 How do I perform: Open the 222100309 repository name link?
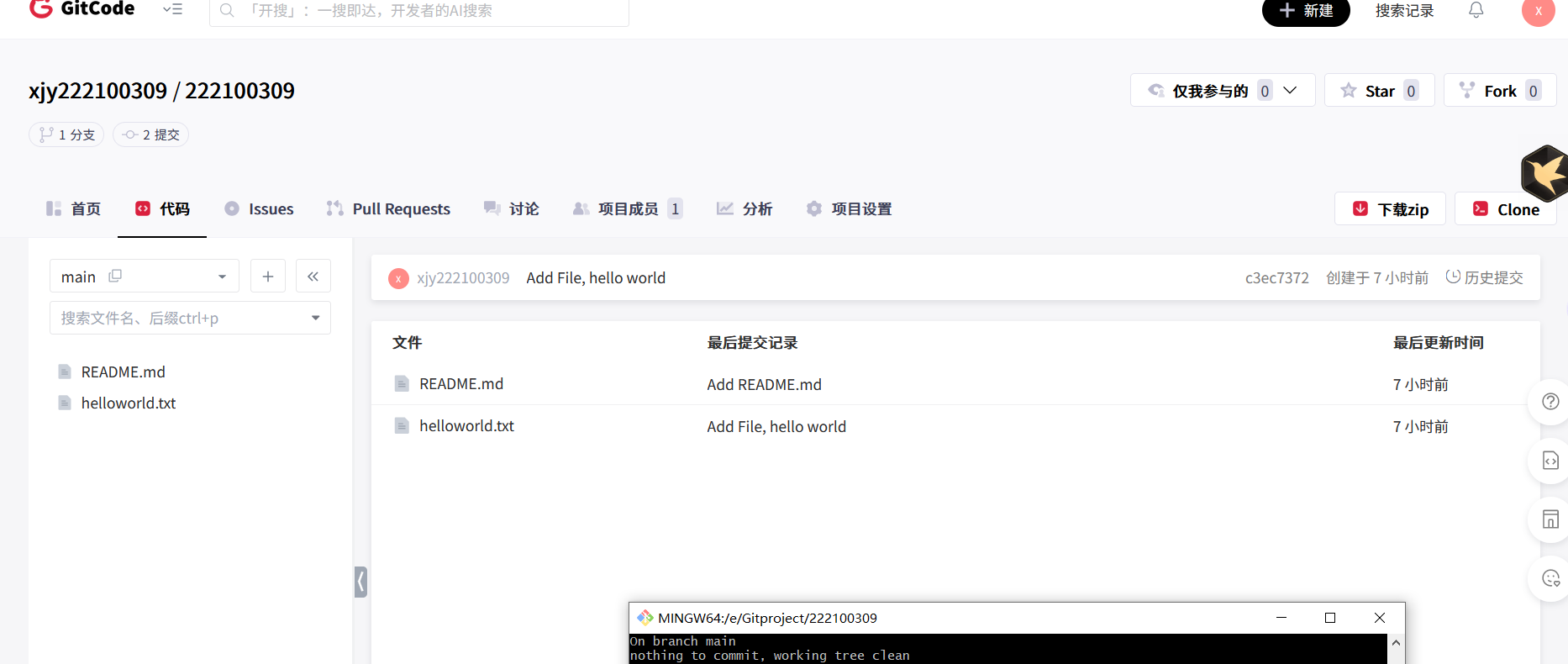coord(239,91)
